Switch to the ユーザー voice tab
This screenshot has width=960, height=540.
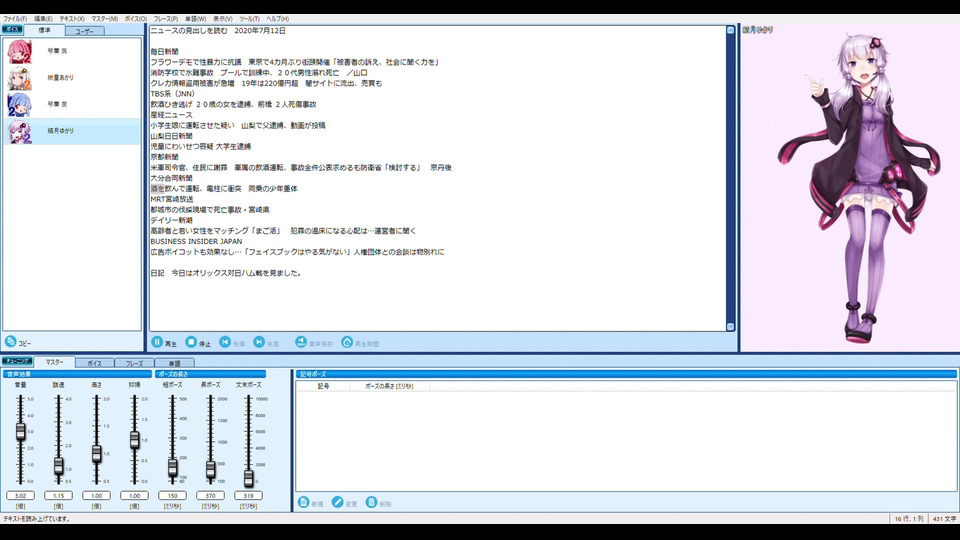[84, 31]
